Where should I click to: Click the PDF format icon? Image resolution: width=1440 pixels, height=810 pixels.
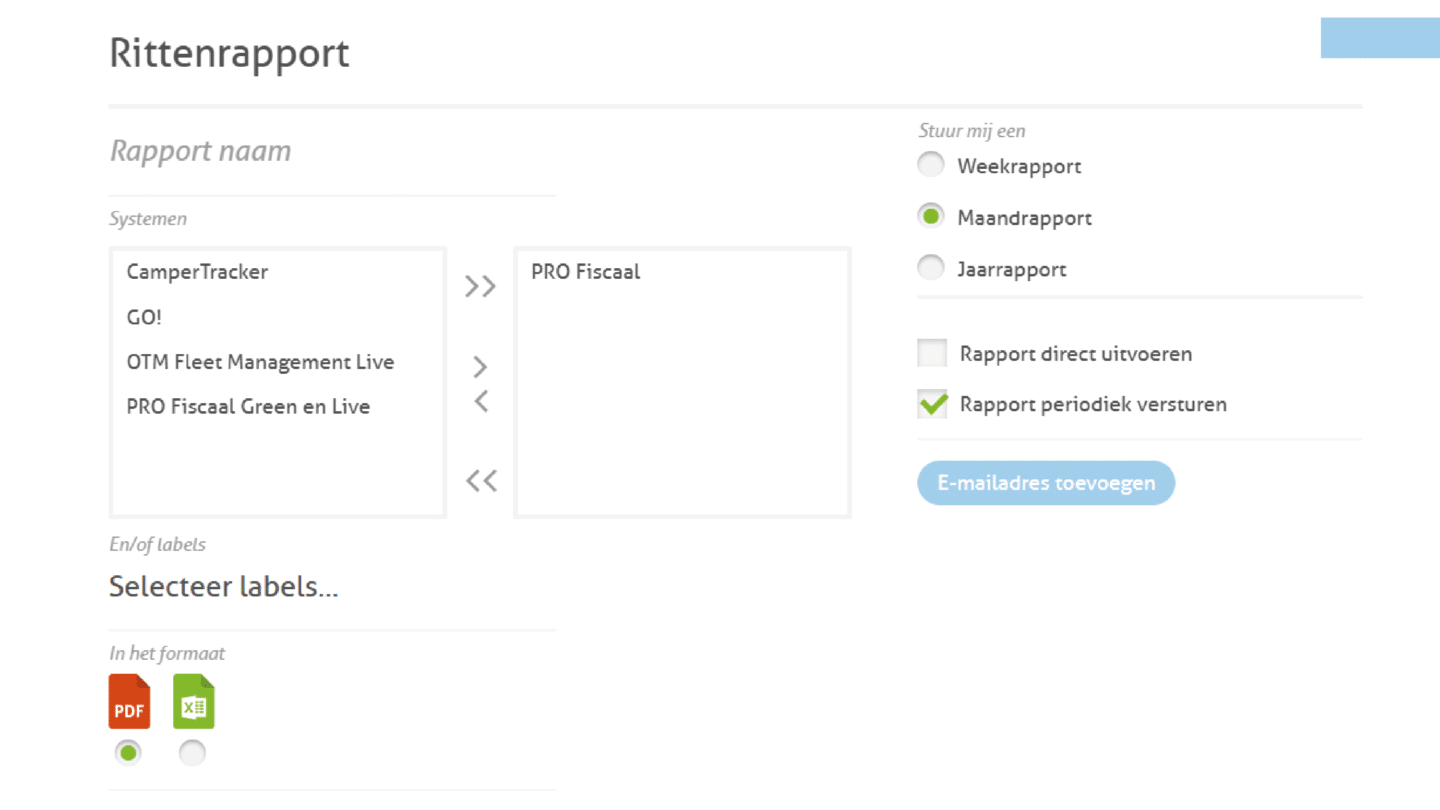coord(129,701)
